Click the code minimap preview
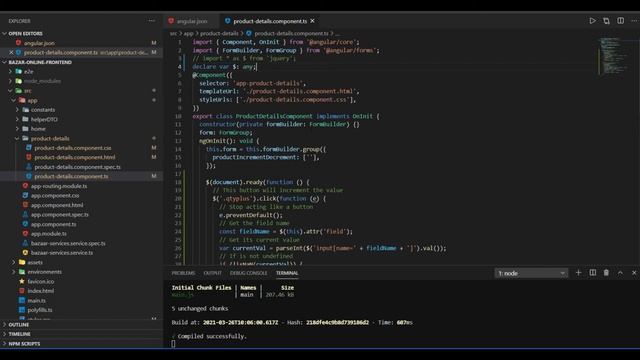Viewport: 640px width, 360px height. point(613,56)
